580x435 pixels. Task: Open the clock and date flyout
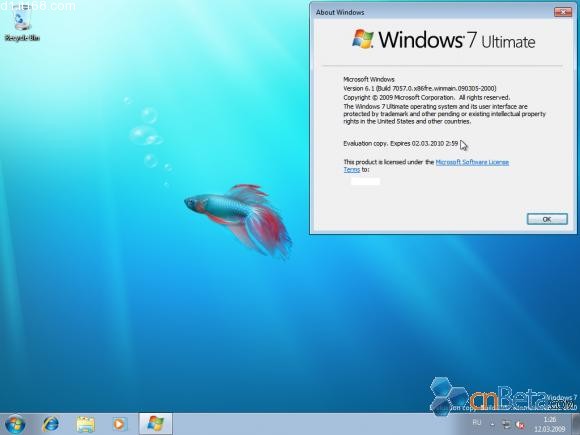point(550,424)
